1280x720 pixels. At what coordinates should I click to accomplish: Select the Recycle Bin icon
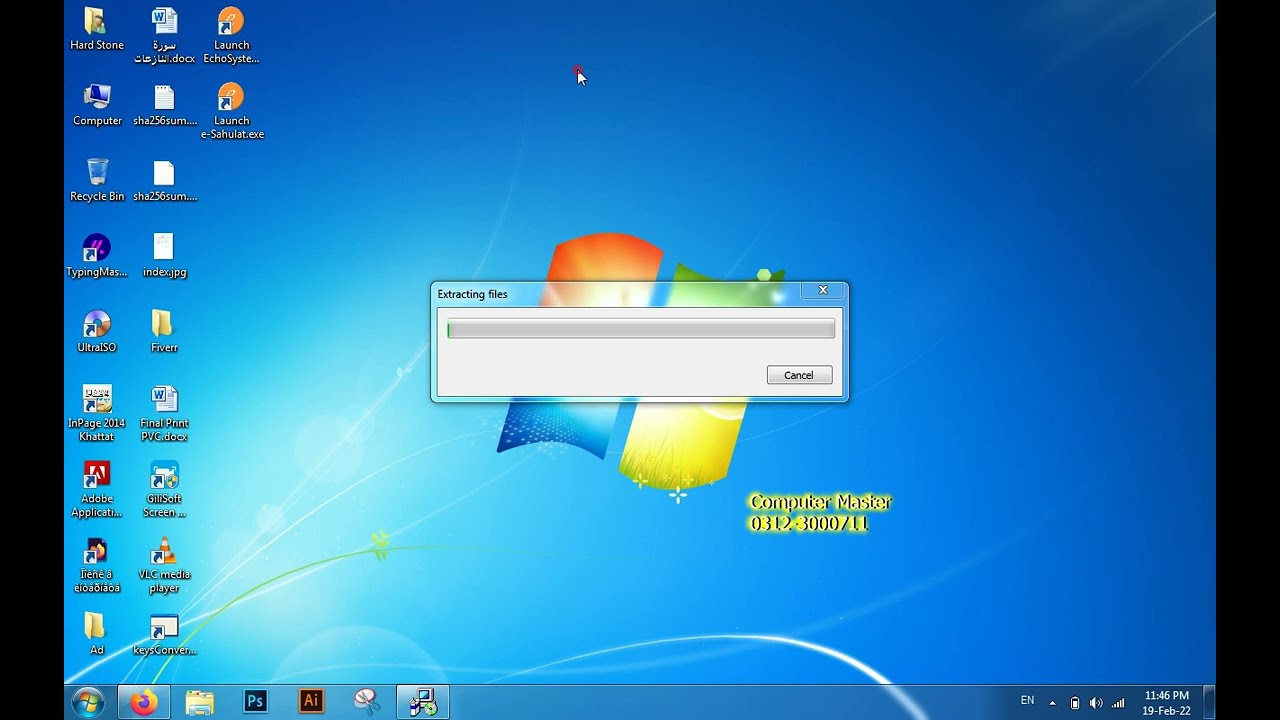tap(97, 180)
